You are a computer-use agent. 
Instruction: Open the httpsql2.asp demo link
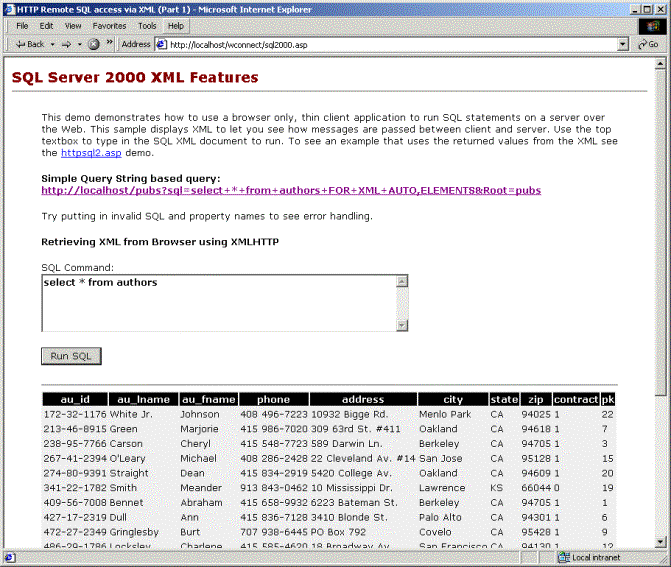pos(91,153)
